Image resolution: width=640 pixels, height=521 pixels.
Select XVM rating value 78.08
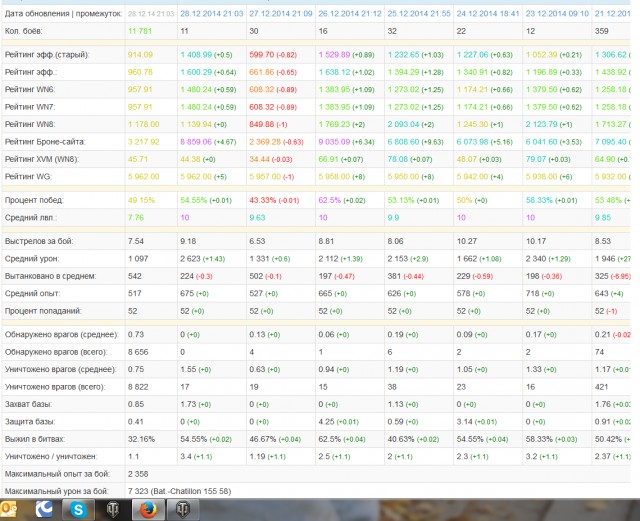click(x=398, y=159)
